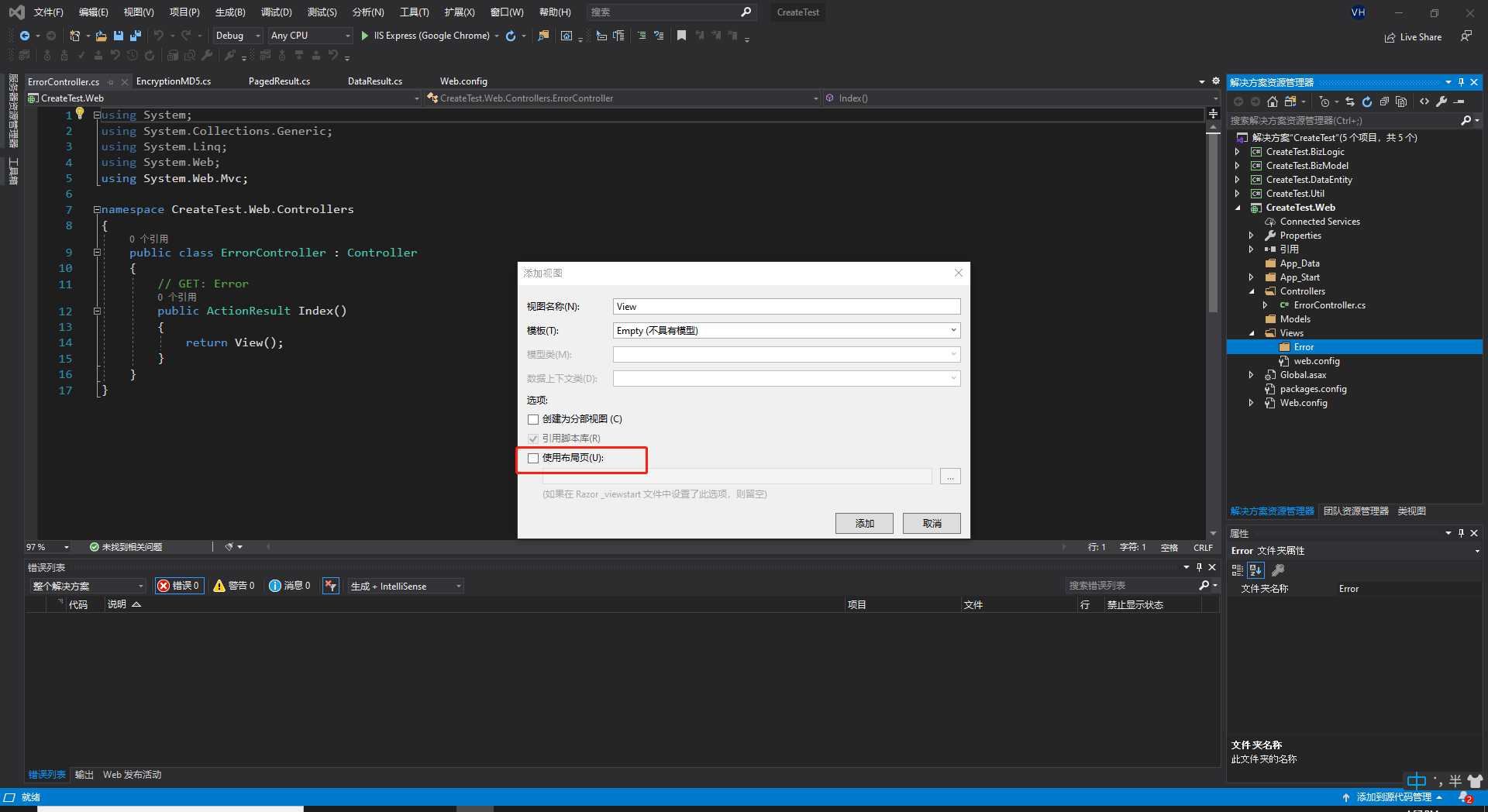Open the Any CPU platform dropdown
Image resolution: width=1488 pixels, height=812 pixels.
310,36
